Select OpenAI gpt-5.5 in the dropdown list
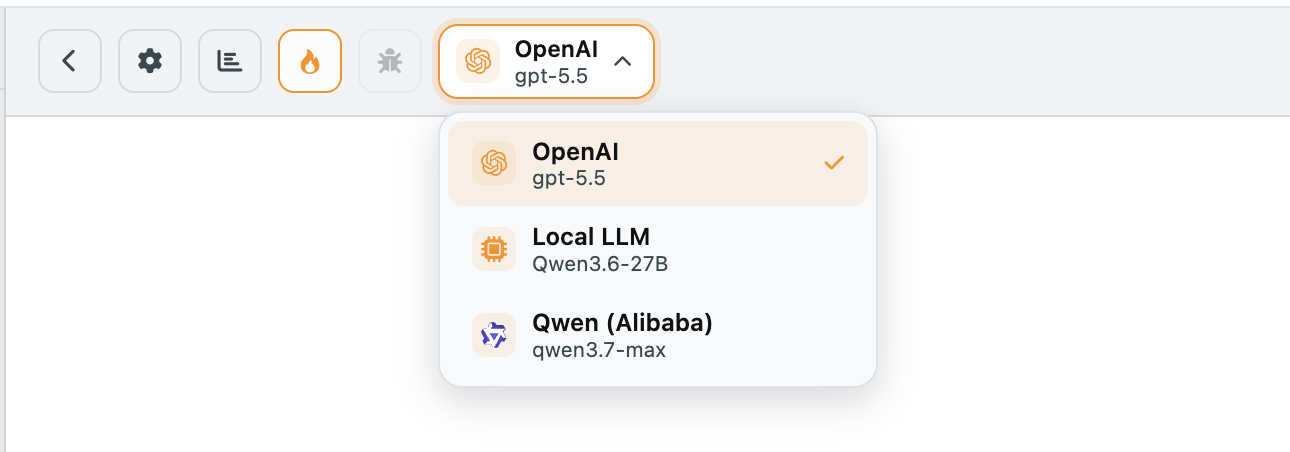 658,164
